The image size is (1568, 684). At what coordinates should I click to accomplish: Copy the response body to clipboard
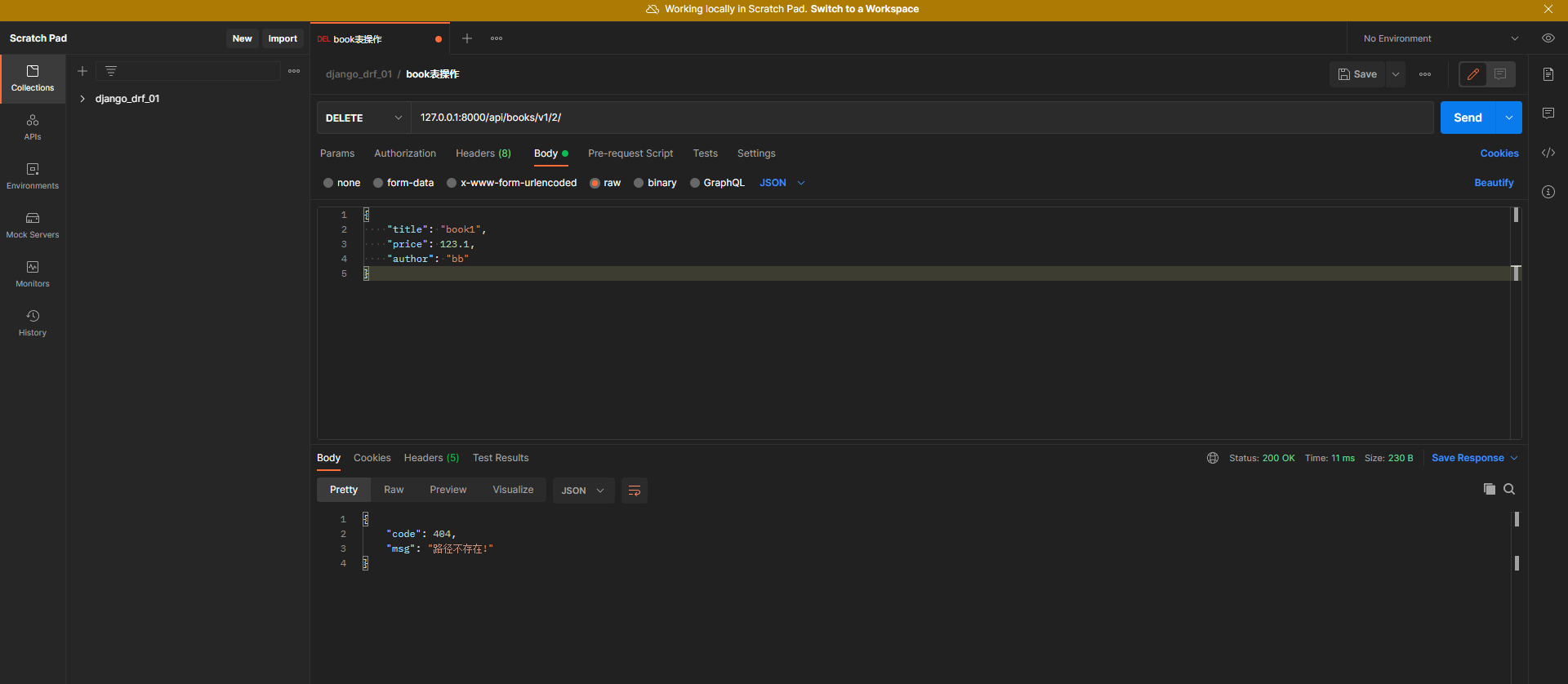(1489, 489)
